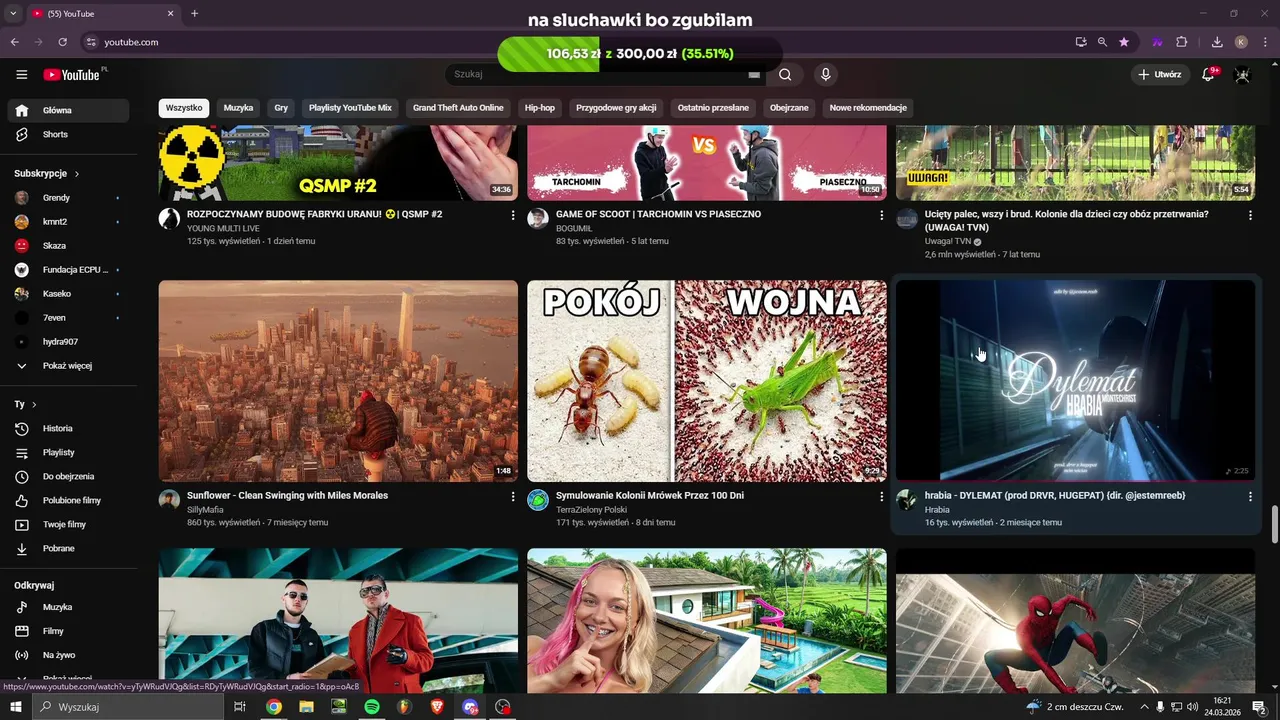Open the Dylemat Hrabia video thumbnail

coord(1075,381)
